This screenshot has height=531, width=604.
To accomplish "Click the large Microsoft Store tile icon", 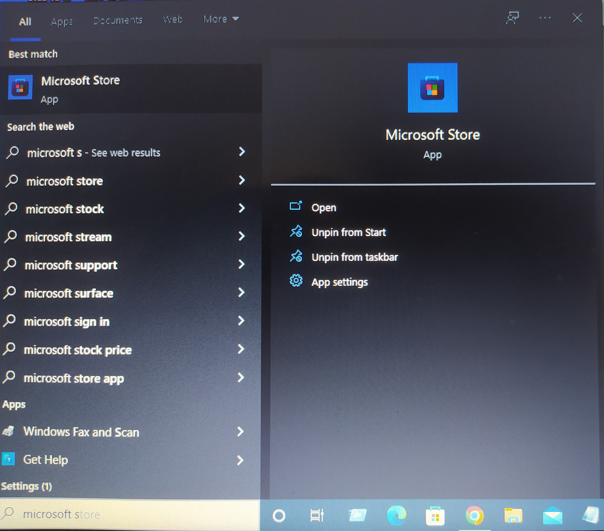I will [433, 88].
